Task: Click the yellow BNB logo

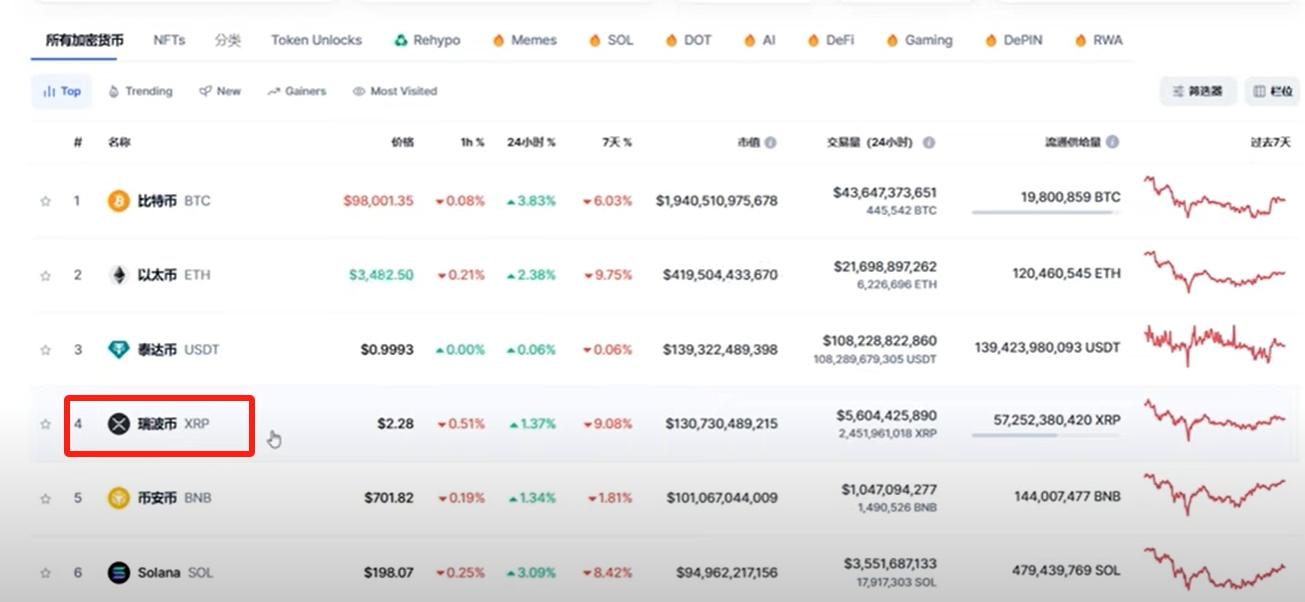Action: [x=119, y=498]
